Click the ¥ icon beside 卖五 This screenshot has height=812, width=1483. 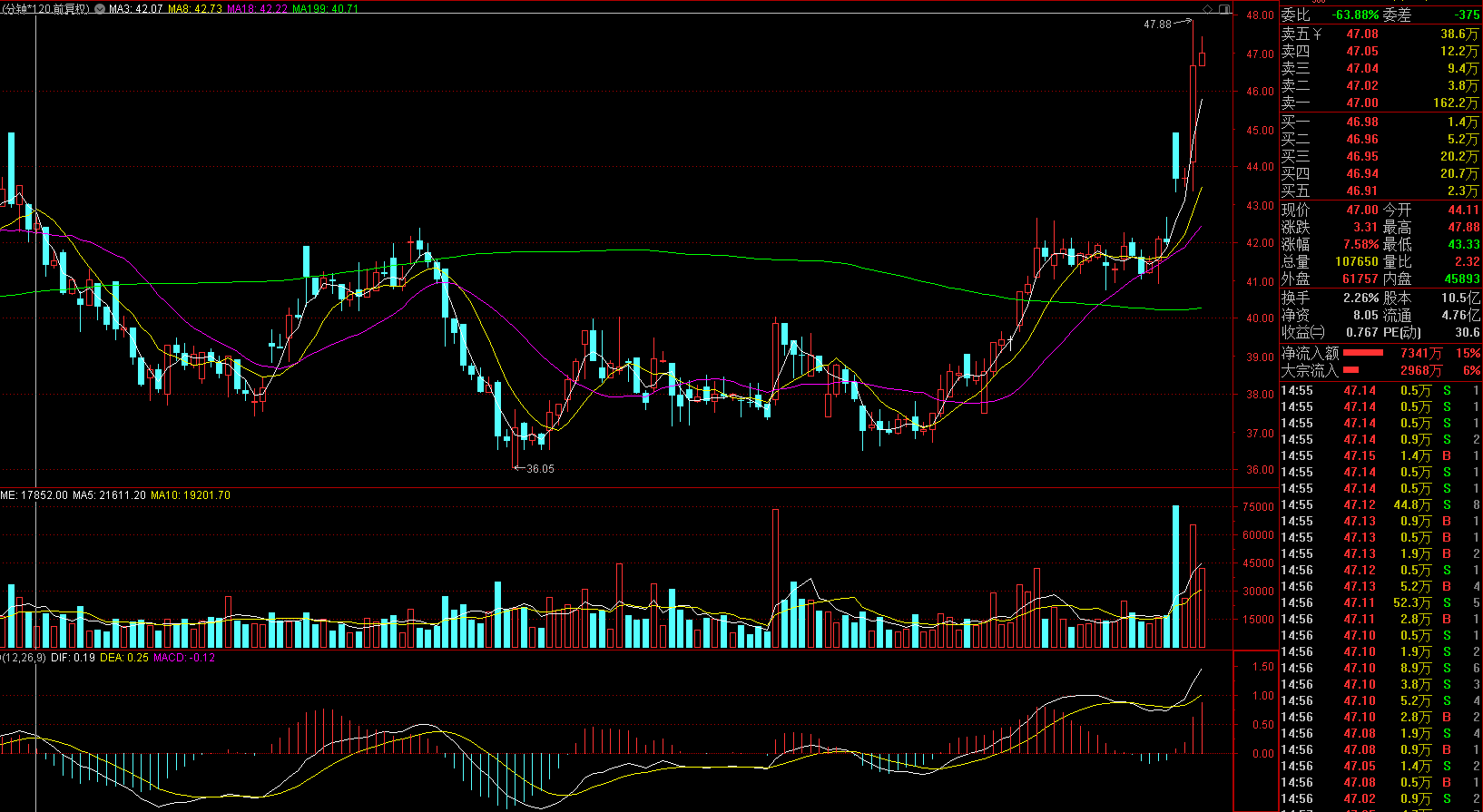(x=1317, y=34)
